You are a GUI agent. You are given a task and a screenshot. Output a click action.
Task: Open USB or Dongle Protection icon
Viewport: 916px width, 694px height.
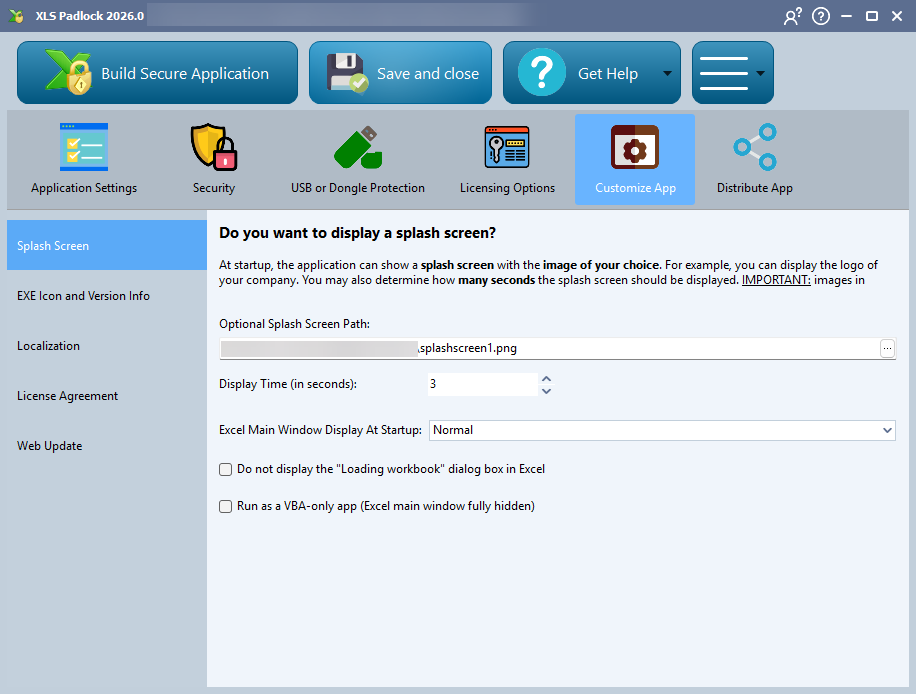[358, 147]
